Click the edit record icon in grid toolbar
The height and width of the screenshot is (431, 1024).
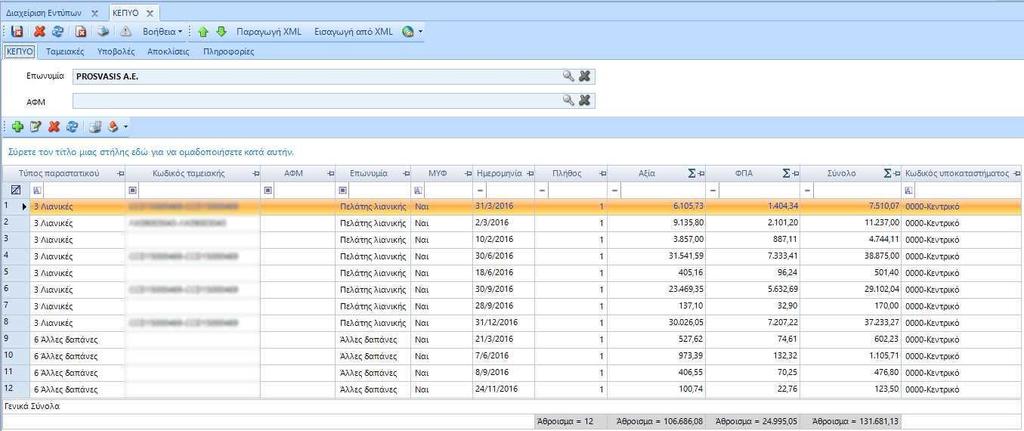(x=36, y=127)
